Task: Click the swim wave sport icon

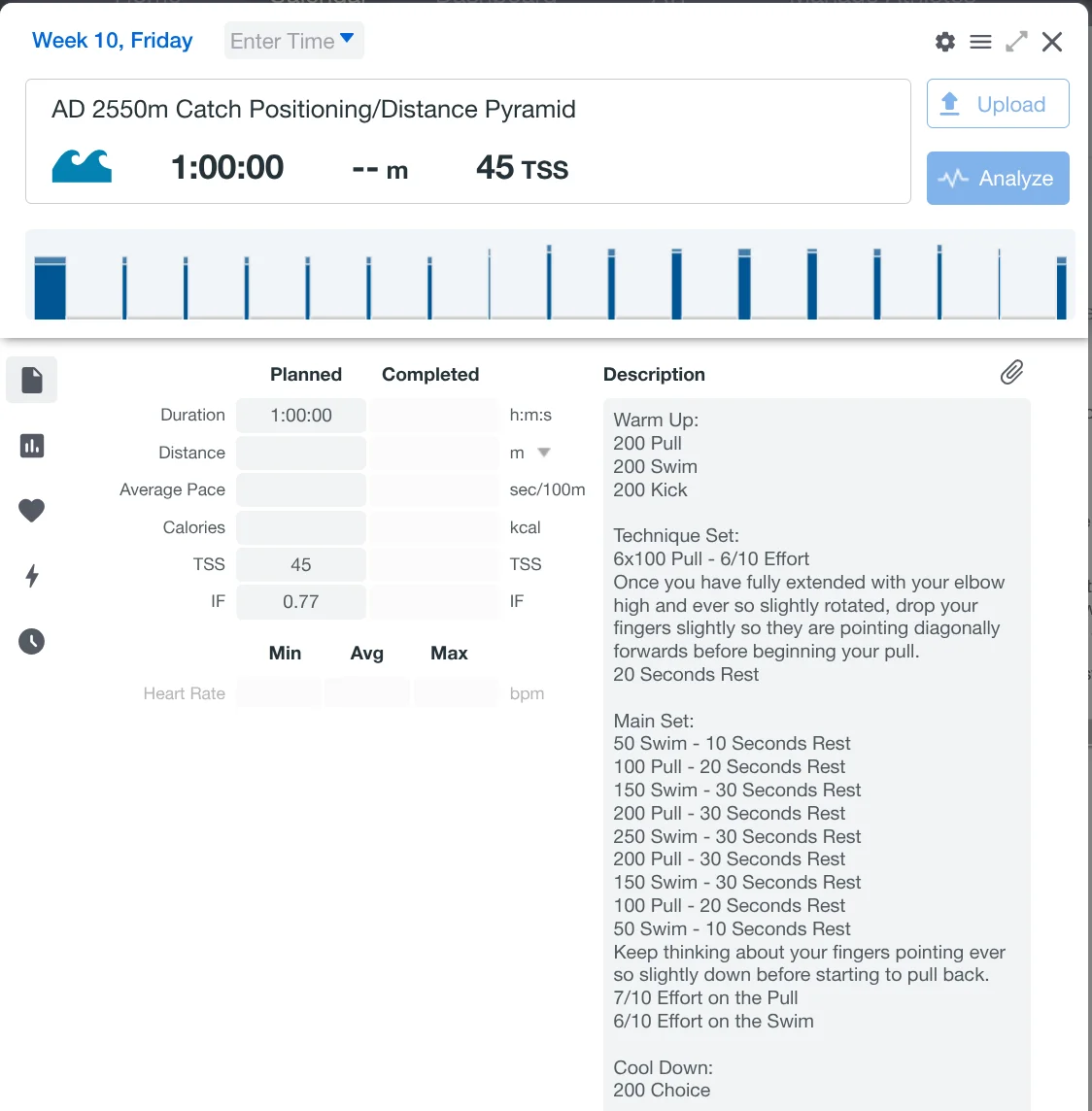Action: pos(82,167)
